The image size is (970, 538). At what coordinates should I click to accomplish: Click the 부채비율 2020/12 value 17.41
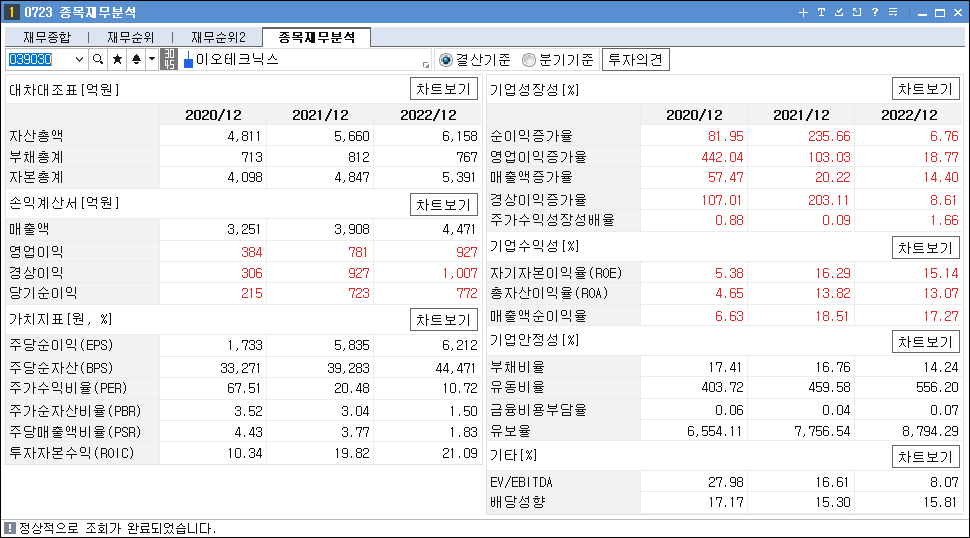(x=725, y=367)
